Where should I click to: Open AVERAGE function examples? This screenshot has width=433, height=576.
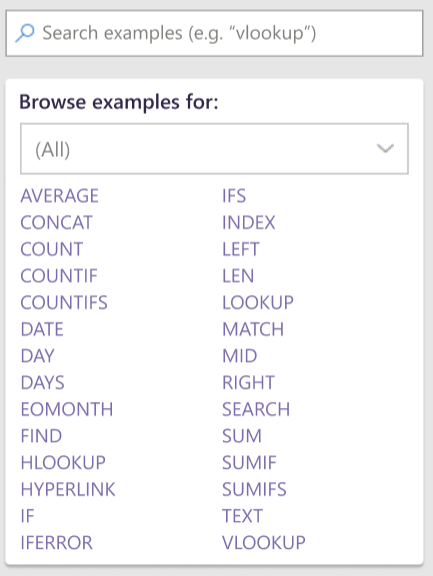tap(59, 196)
